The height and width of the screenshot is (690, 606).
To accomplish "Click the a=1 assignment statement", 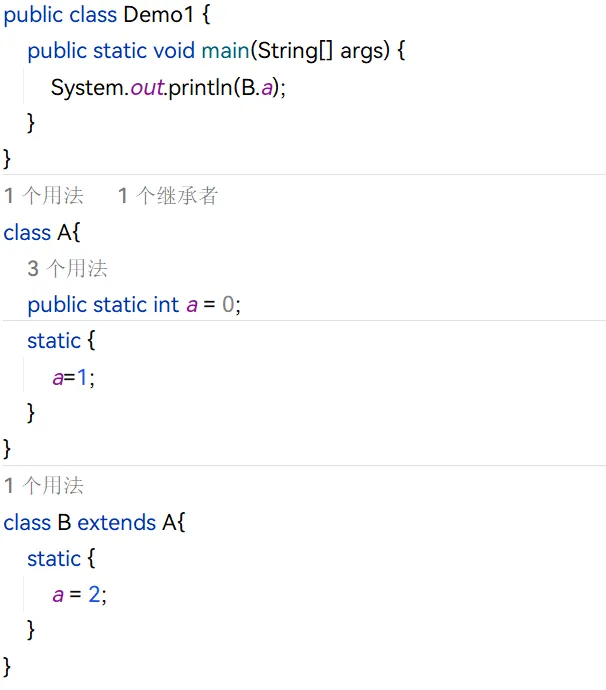I will coord(73,378).
